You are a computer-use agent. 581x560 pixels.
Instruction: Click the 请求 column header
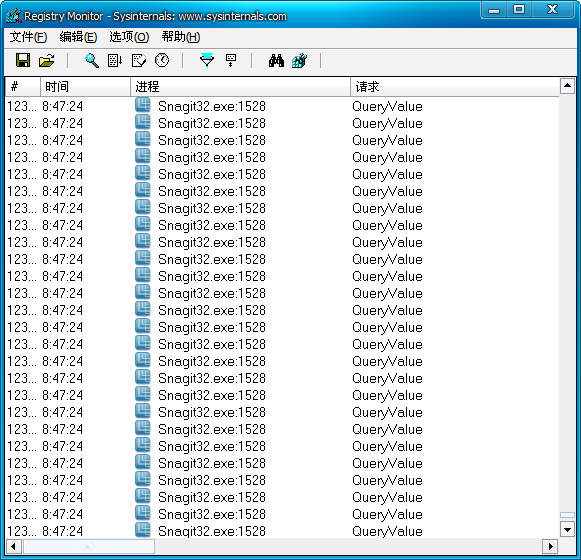point(455,87)
